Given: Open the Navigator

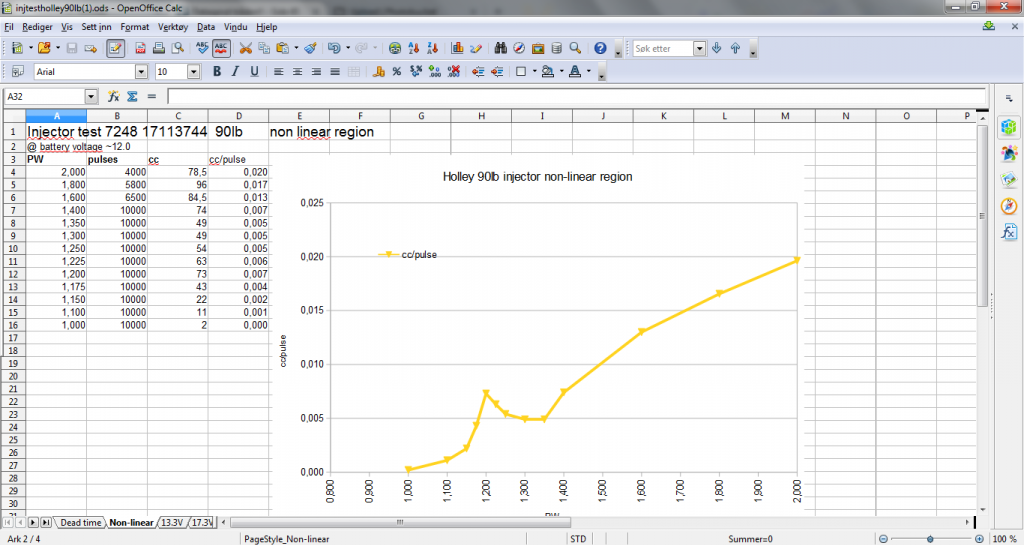Looking at the screenshot, I should [520, 48].
